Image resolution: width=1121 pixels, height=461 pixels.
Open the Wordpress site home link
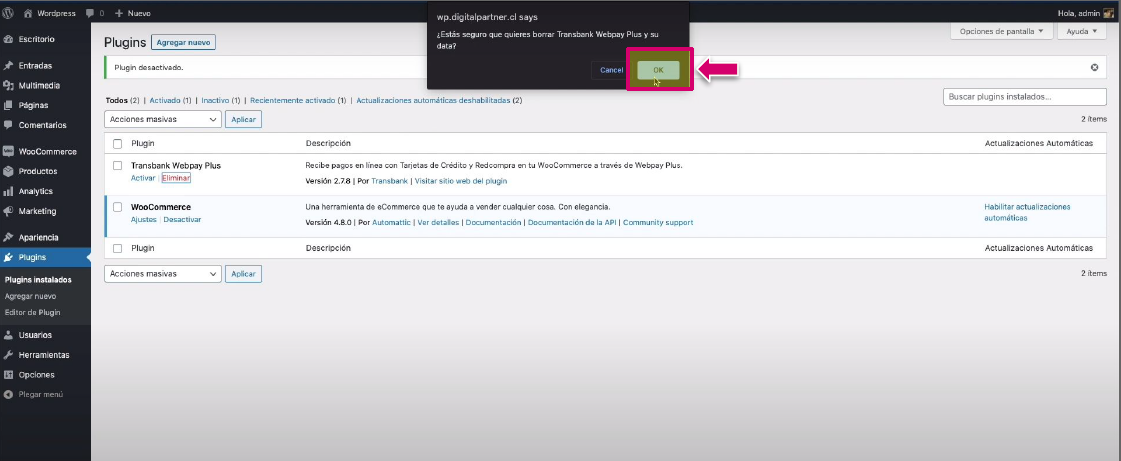point(49,13)
